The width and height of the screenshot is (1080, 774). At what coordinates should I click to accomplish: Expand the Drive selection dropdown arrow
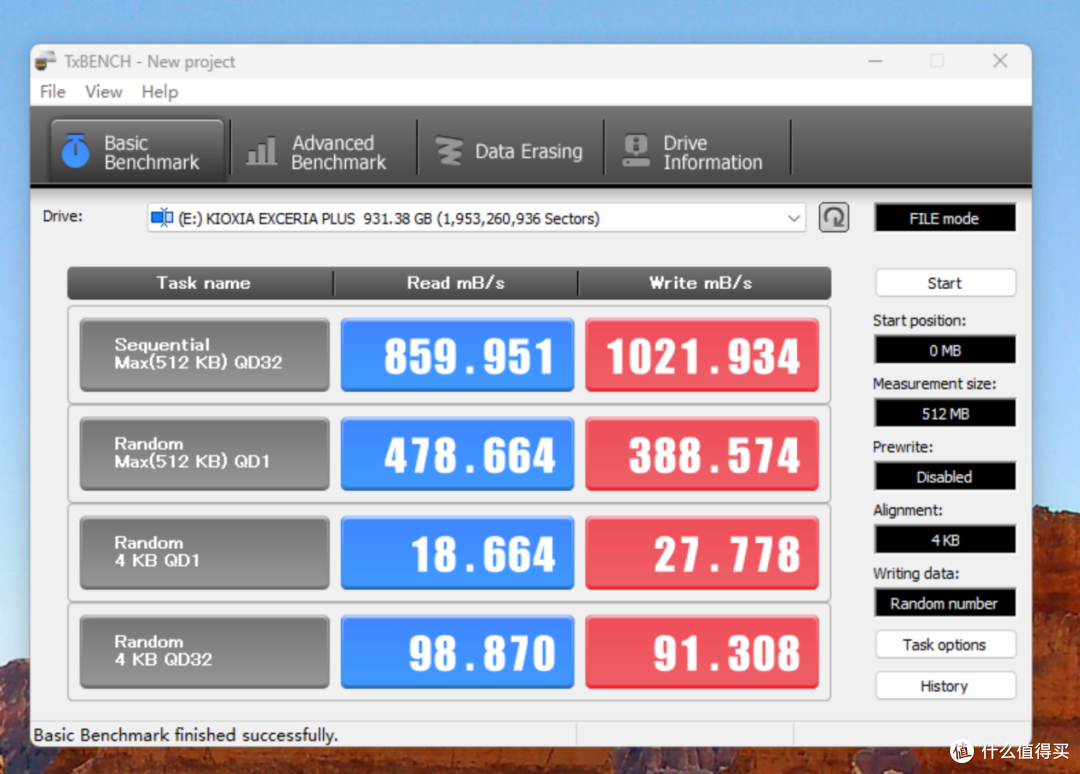793,218
